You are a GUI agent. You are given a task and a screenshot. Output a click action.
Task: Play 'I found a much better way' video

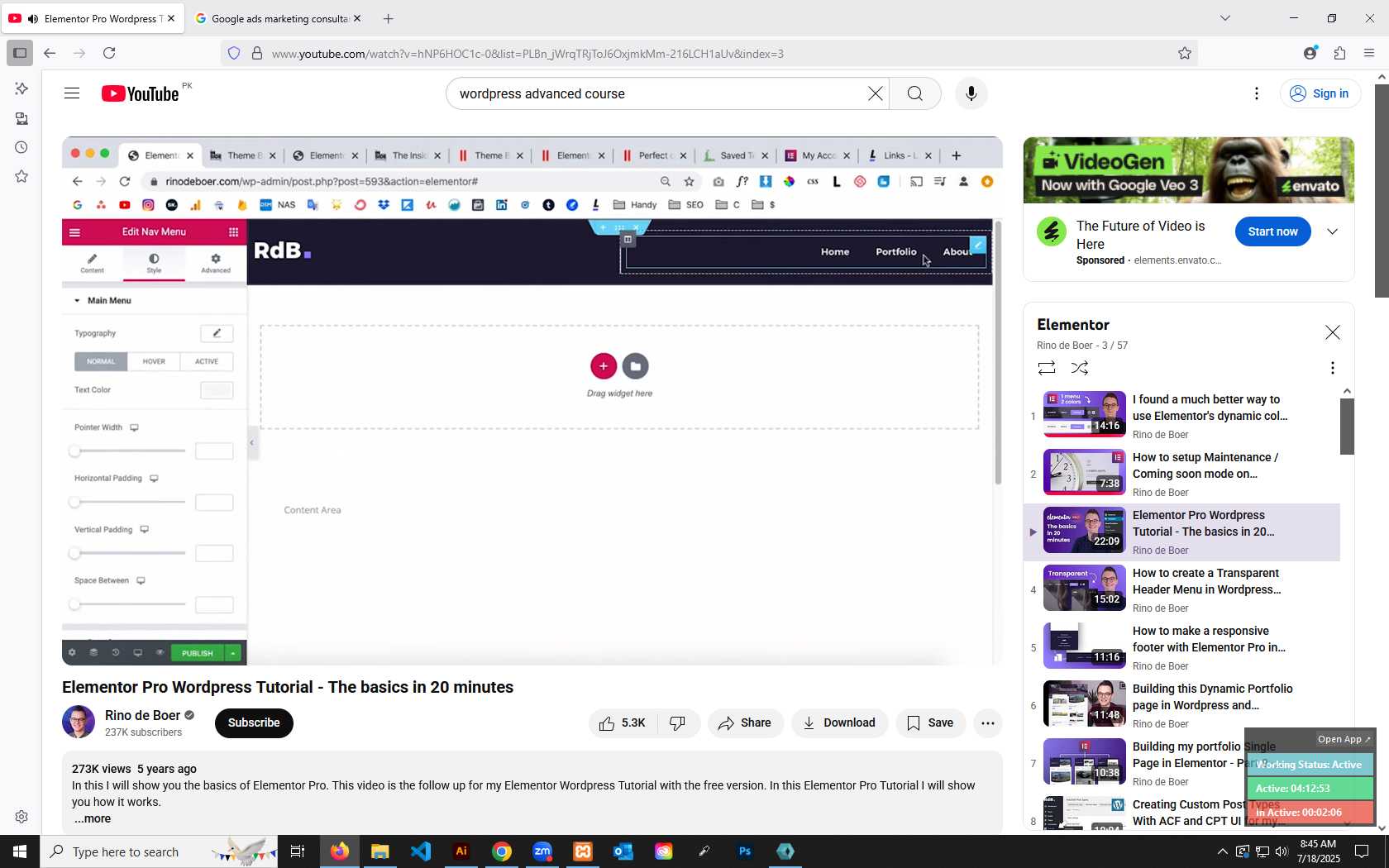[1181, 416]
